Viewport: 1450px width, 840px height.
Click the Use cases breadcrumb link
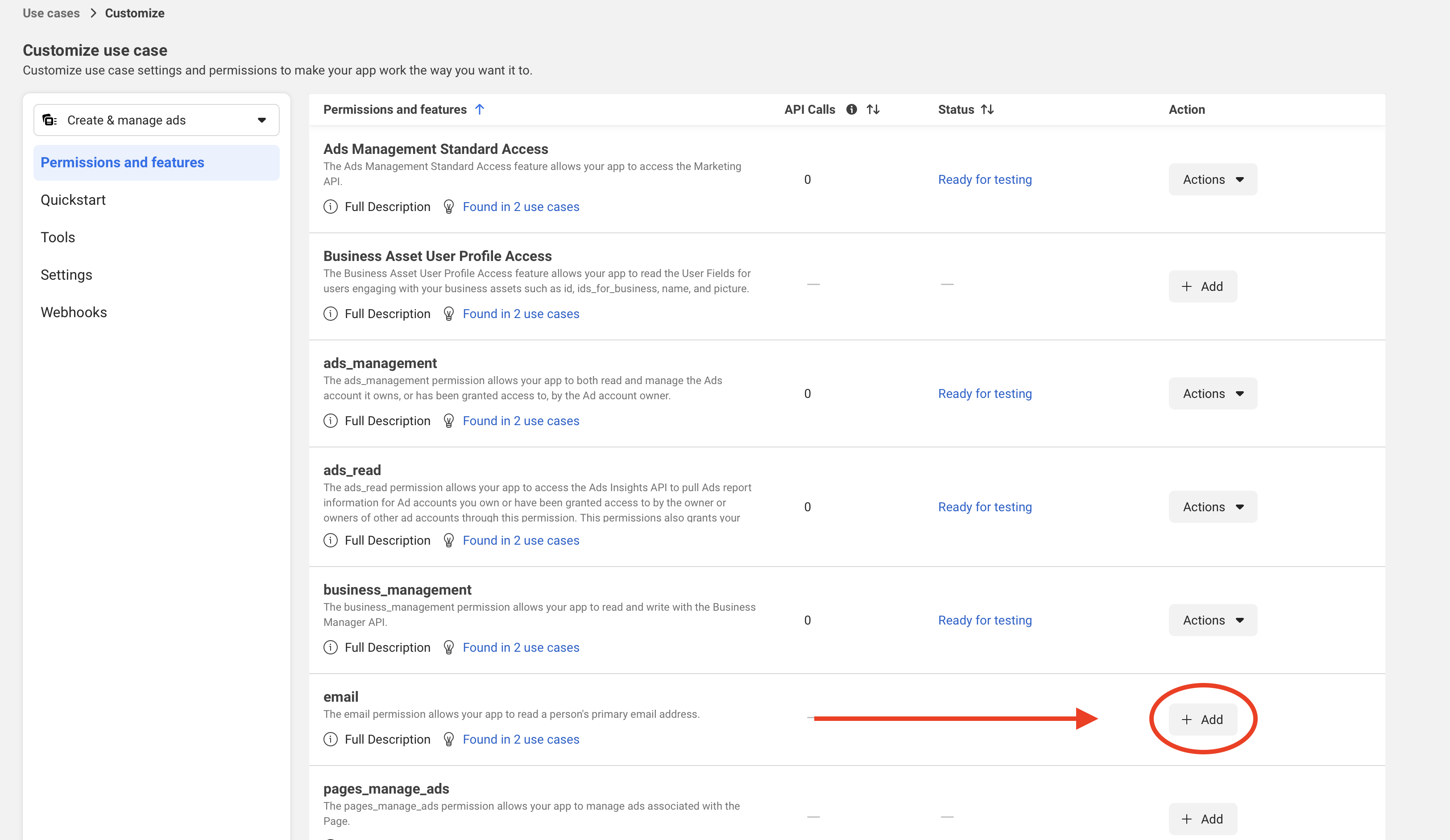51,13
